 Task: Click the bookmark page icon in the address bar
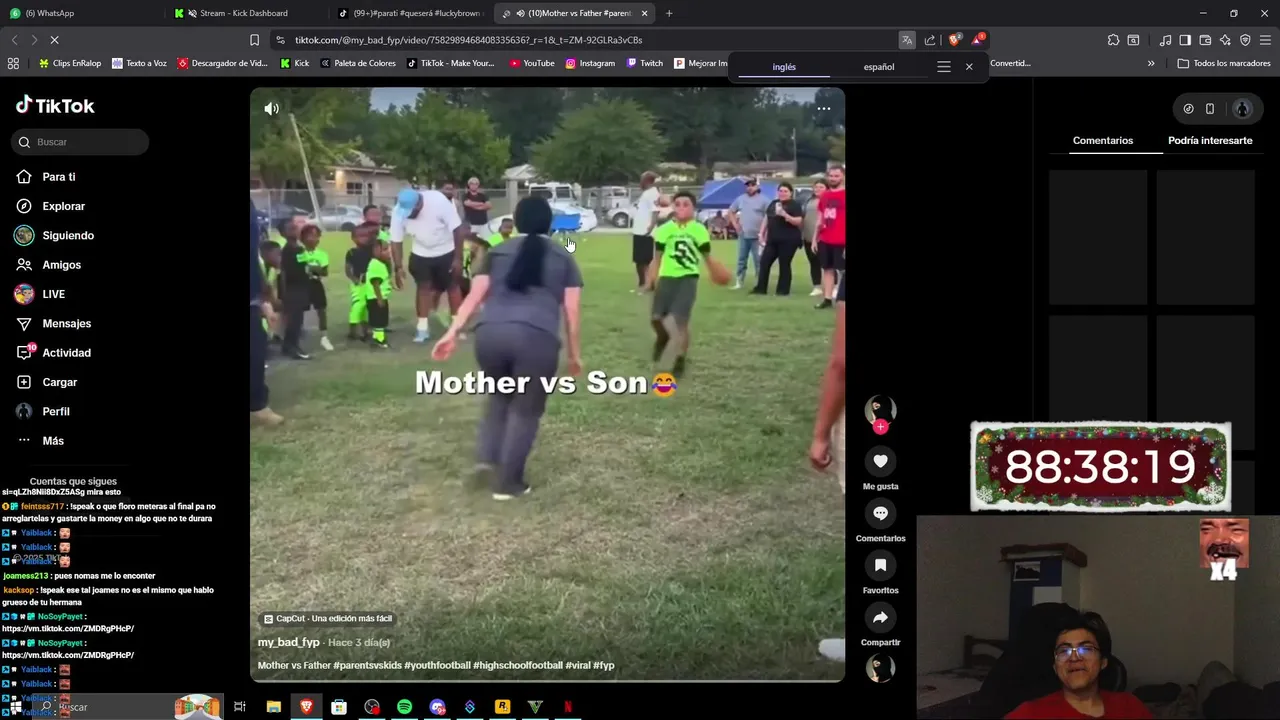(254, 40)
